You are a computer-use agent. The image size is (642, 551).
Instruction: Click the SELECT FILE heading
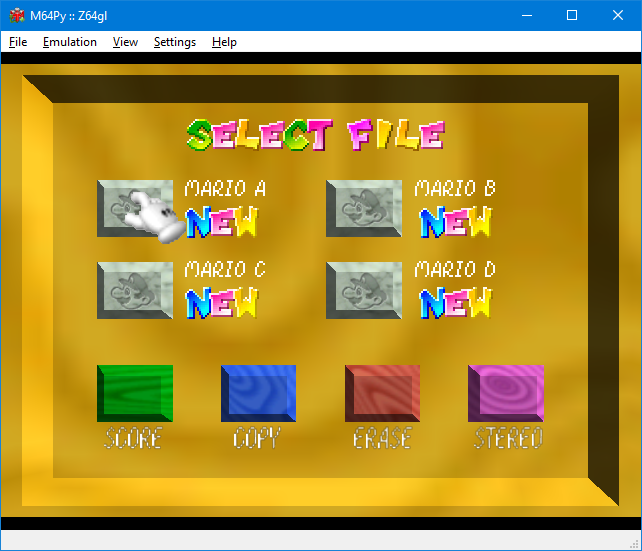316,135
